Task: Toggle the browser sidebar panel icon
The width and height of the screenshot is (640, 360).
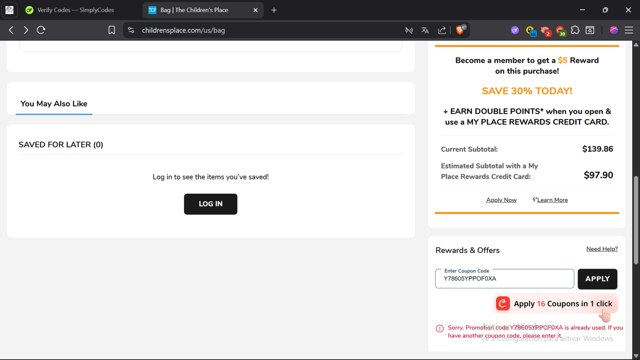Action: (x=590, y=30)
